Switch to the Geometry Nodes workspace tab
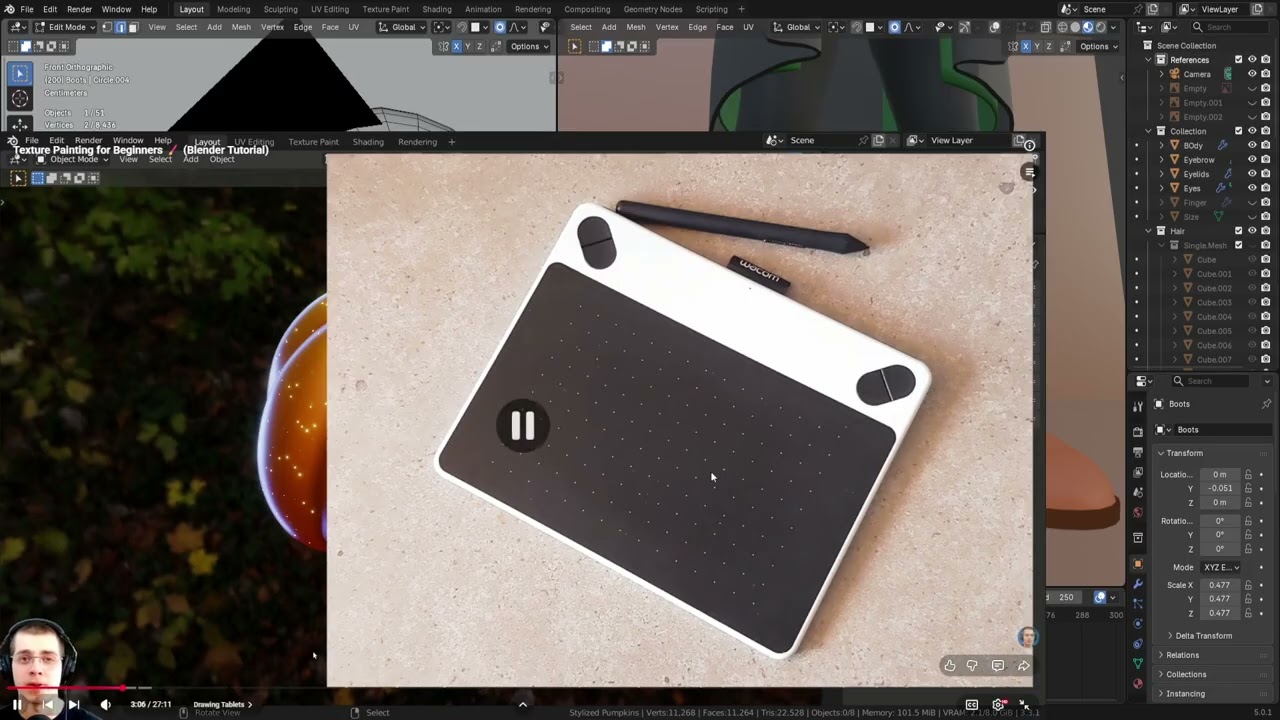The height and width of the screenshot is (720, 1280). [653, 9]
